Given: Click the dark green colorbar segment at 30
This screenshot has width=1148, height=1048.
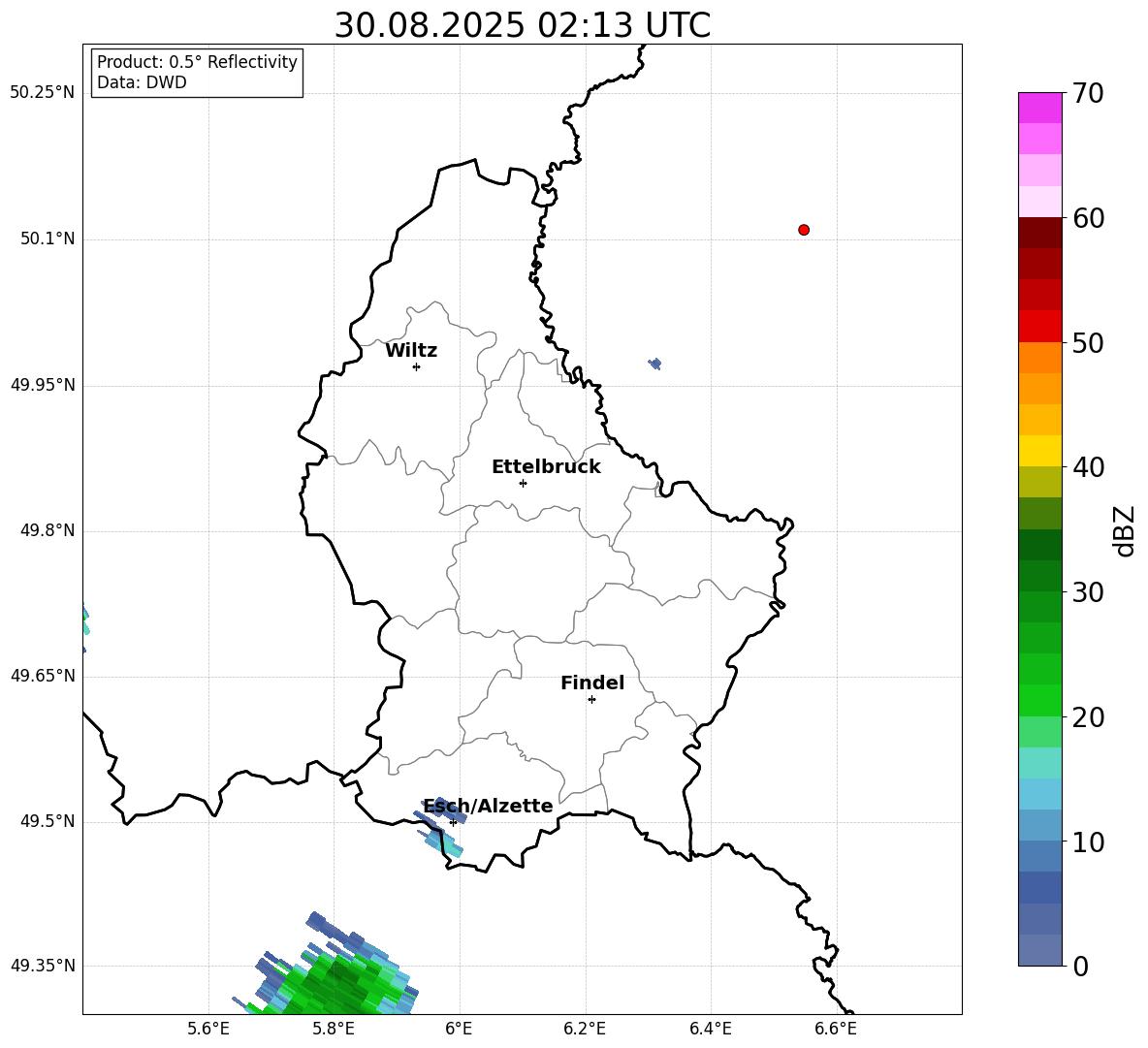Looking at the screenshot, I should pos(1039,576).
